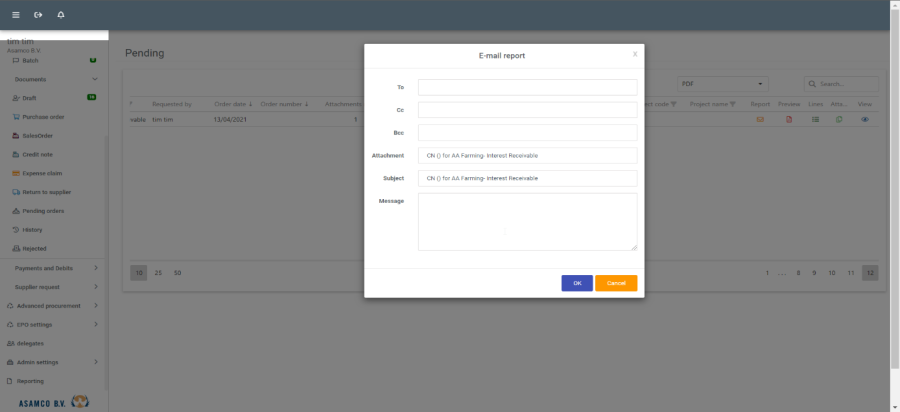Click the Message text area
This screenshot has width=900, height=412.
click(527, 221)
